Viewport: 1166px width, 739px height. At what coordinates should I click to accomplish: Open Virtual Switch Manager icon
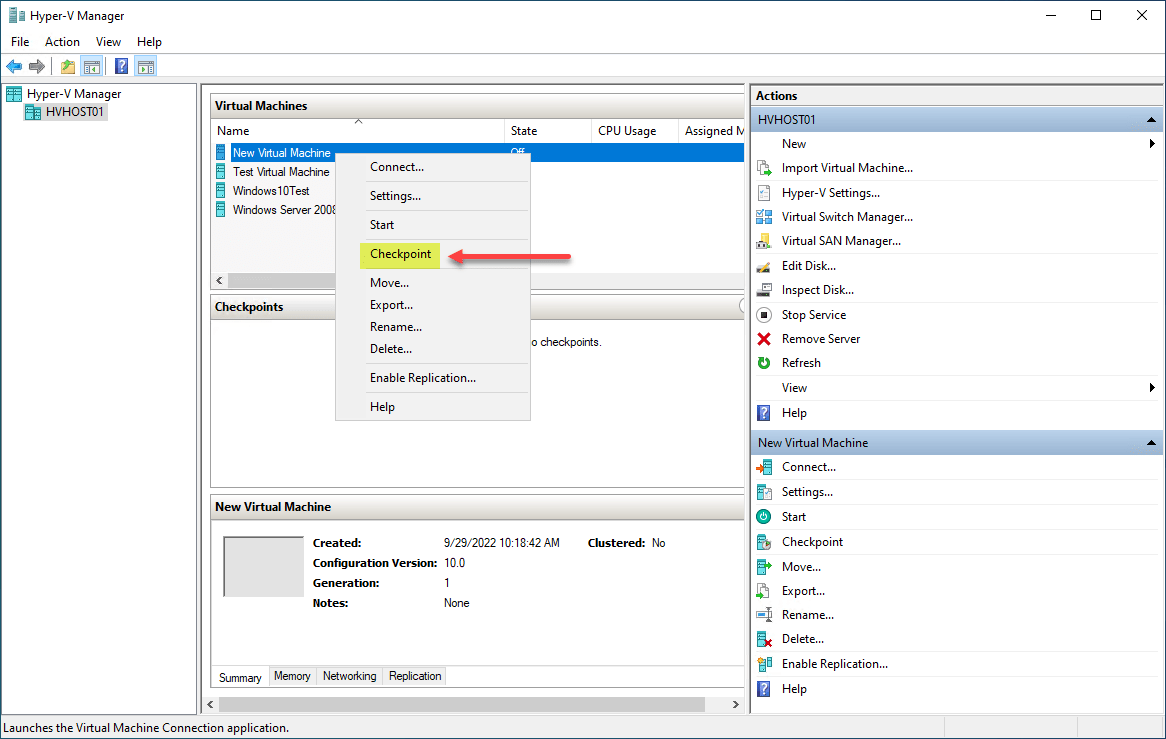coord(764,217)
